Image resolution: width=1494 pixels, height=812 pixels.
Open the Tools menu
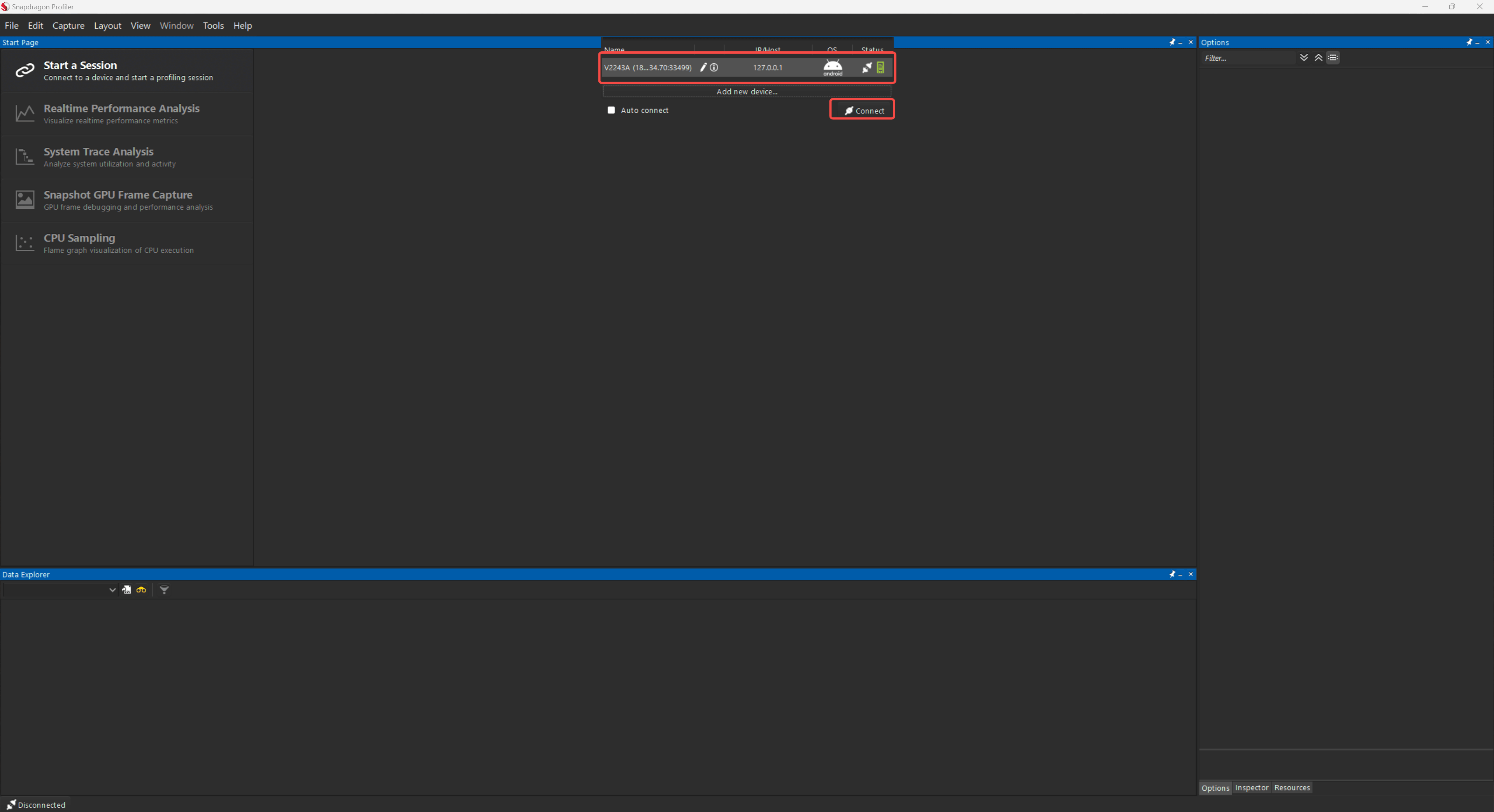coord(213,26)
